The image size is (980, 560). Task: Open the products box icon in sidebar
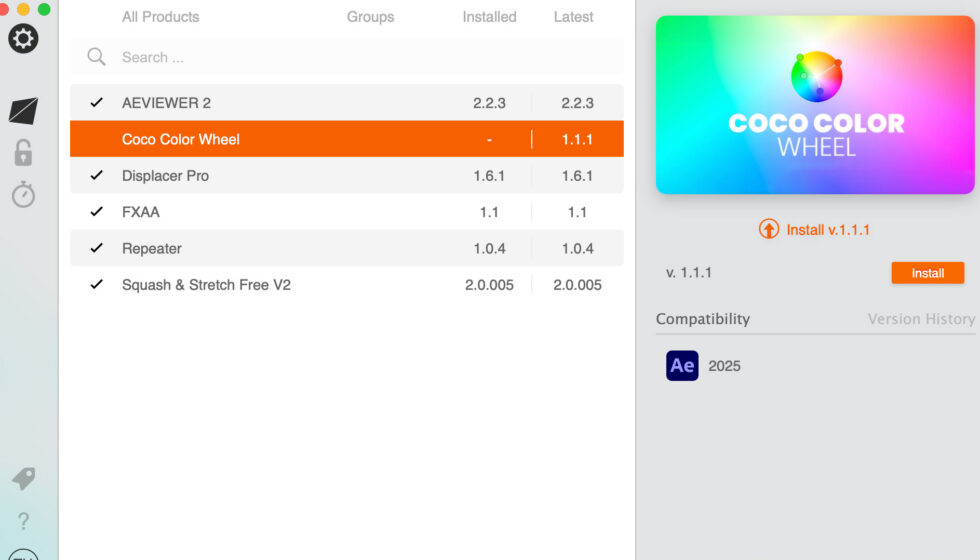[x=23, y=111]
